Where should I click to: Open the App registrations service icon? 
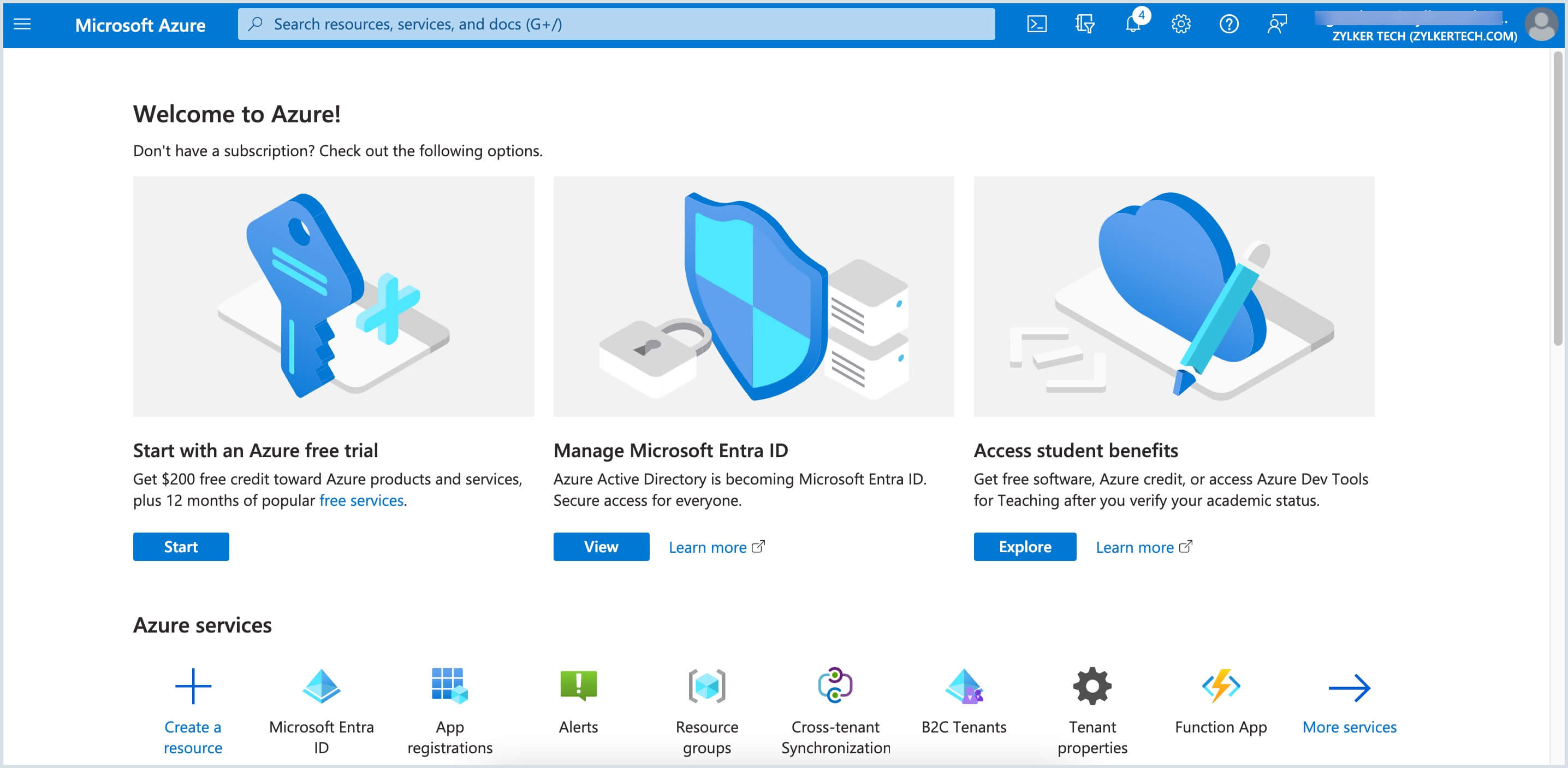pyautogui.click(x=450, y=687)
